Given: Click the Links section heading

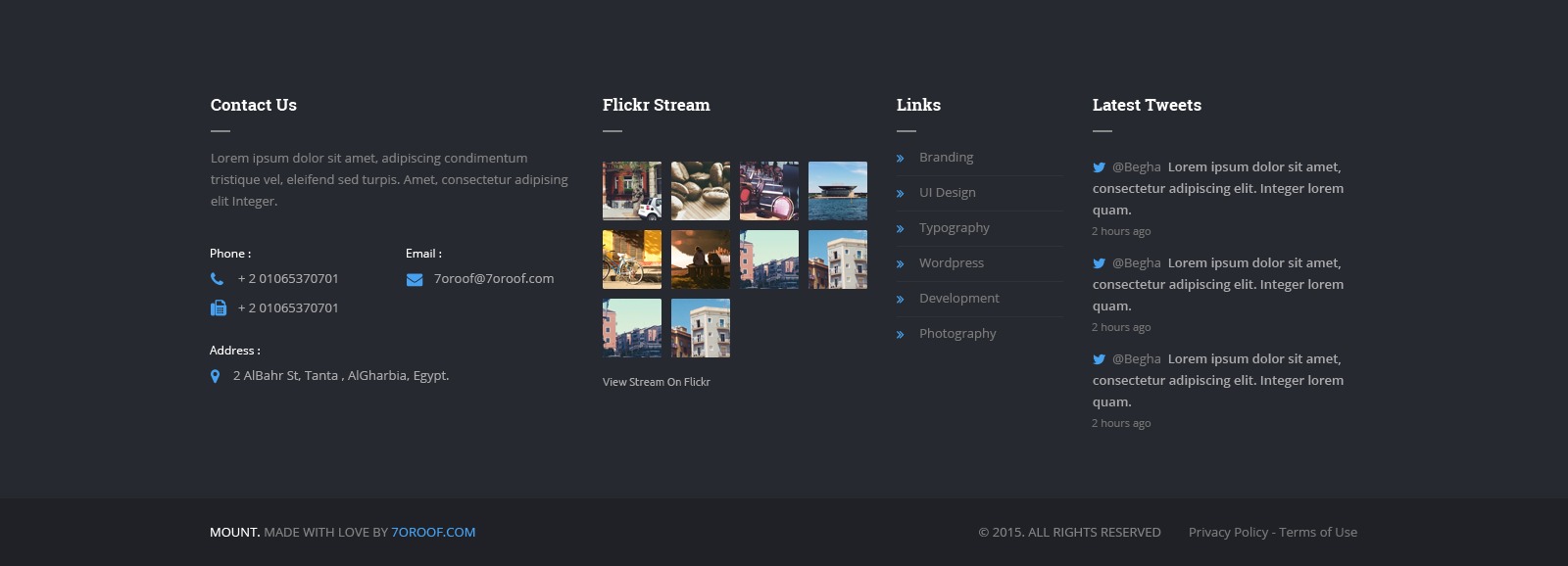Looking at the screenshot, I should [x=918, y=105].
